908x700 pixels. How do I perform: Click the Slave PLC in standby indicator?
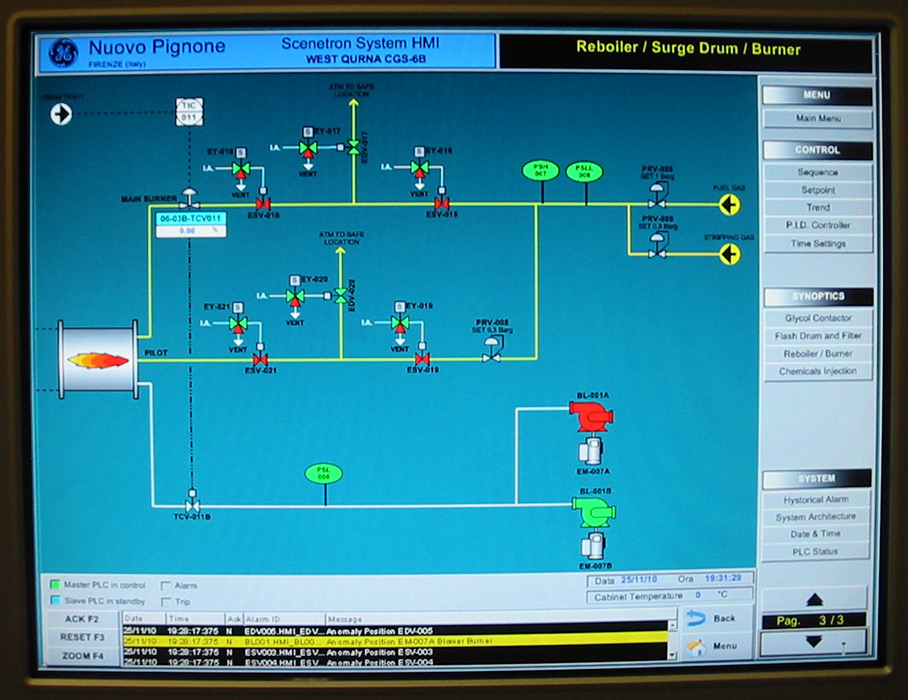(55, 600)
